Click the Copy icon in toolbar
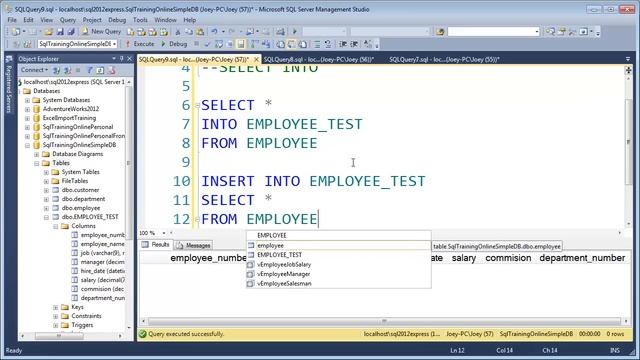Screen dimensions: 640x360 (189, 31)
